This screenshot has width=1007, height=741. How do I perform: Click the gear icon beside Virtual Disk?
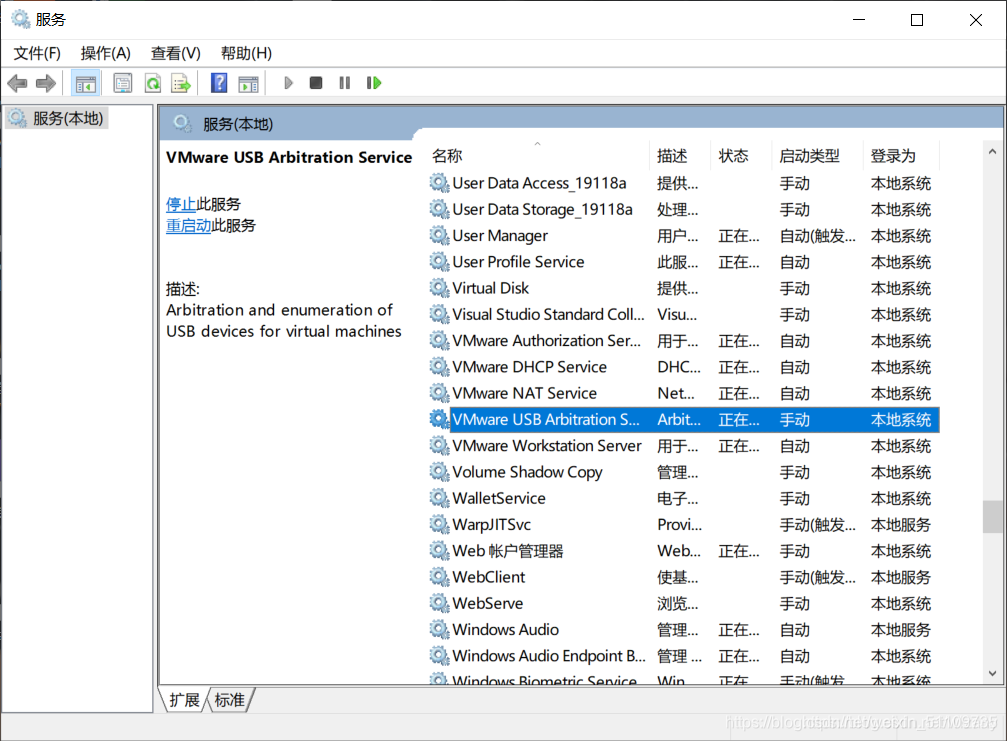(x=439, y=288)
